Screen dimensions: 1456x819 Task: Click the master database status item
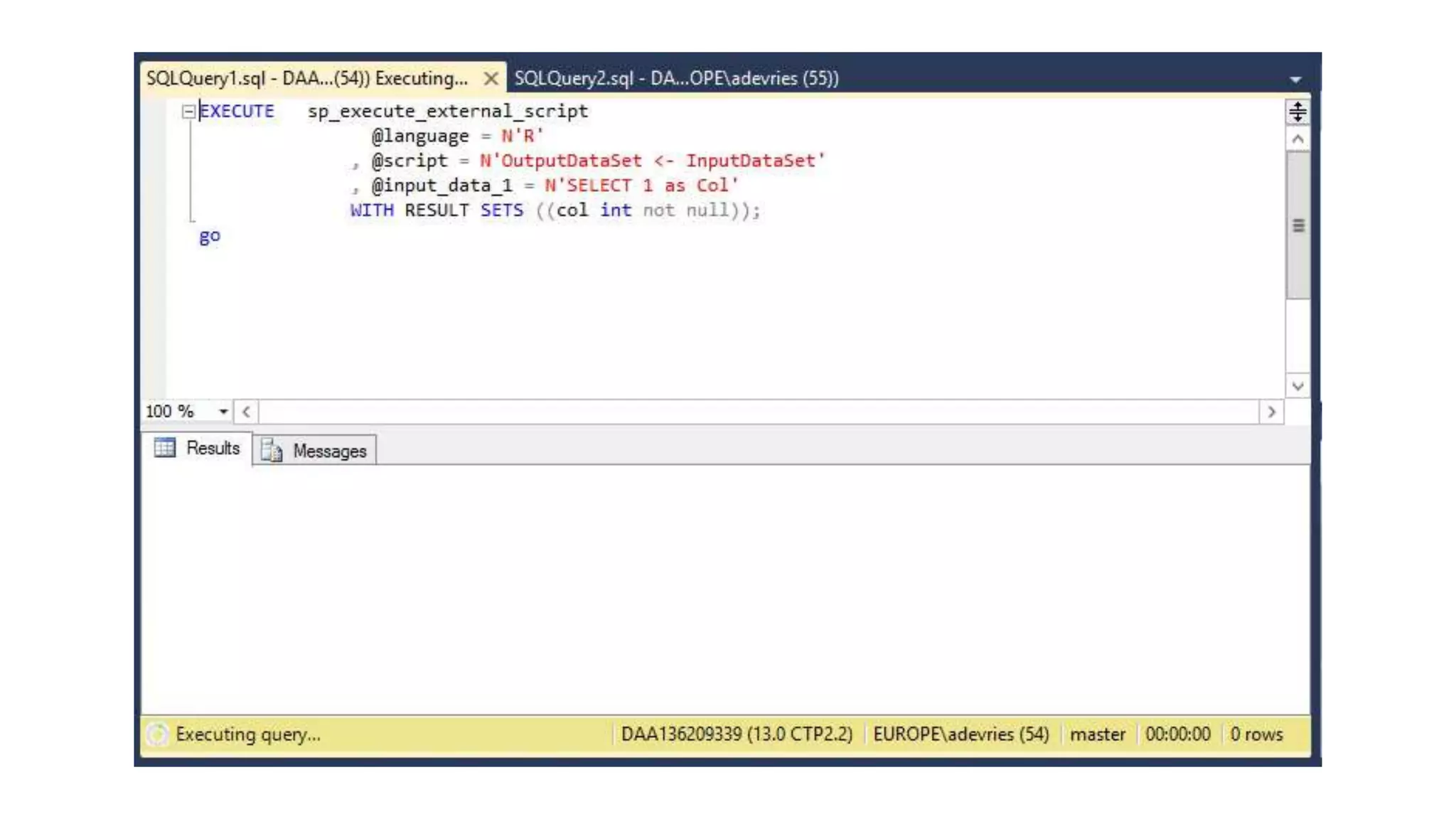[x=1097, y=734]
